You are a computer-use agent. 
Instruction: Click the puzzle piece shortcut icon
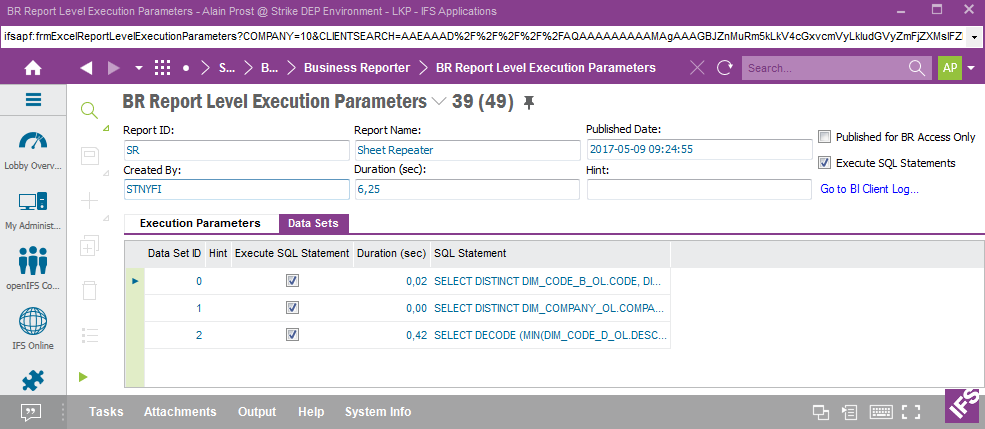point(33,381)
